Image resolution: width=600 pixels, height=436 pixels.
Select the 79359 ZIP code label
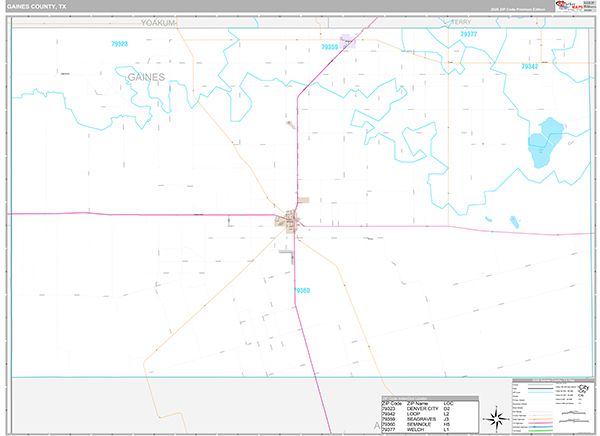[330, 46]
